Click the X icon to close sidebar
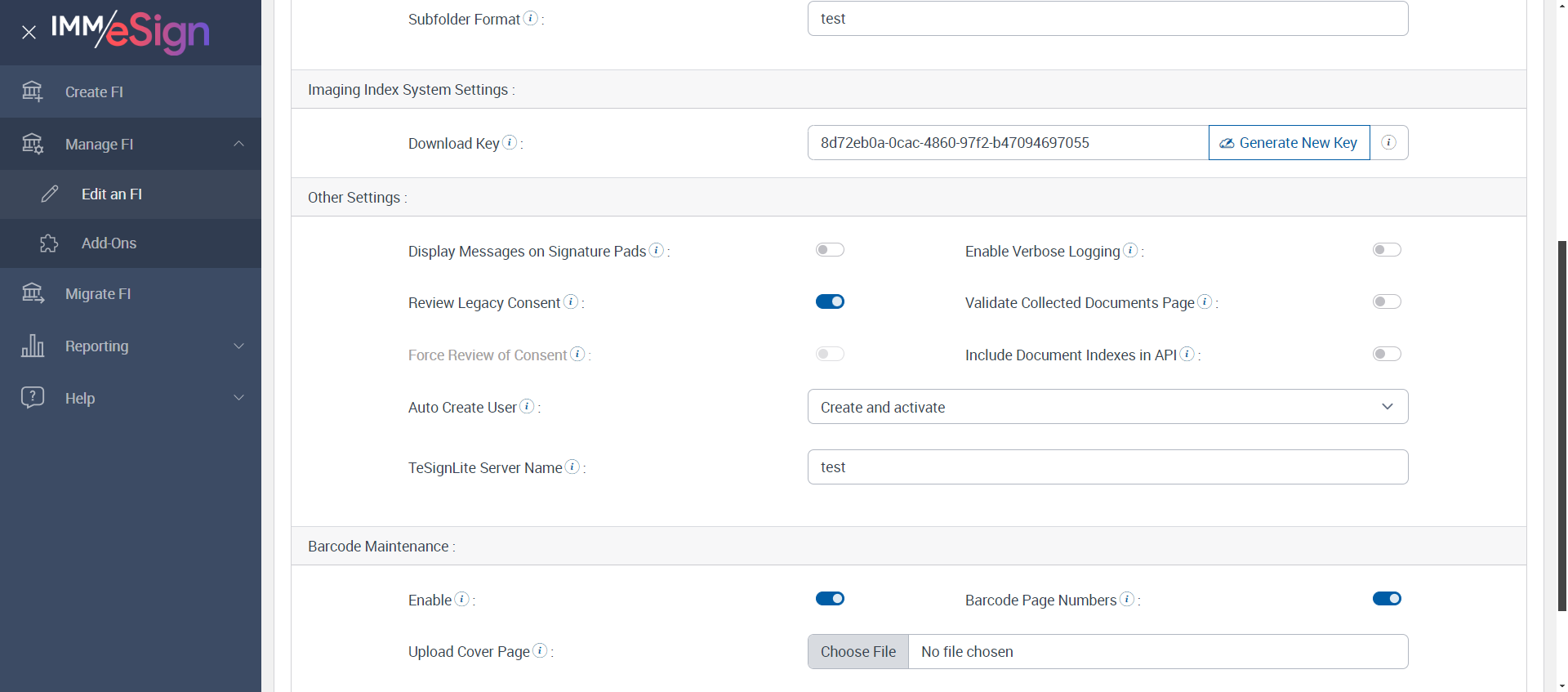Screen dimensions: 1568x692 (x=29, y=33)
